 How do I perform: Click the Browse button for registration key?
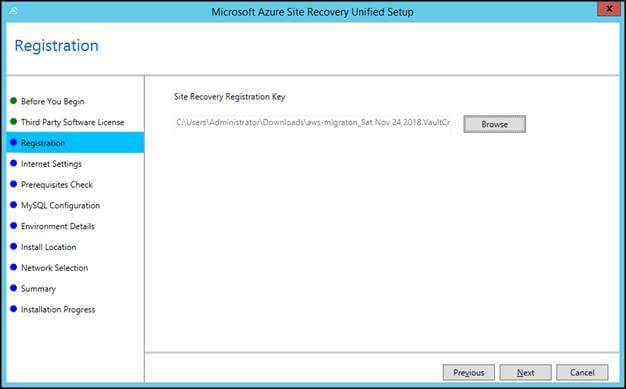[494, 124]
